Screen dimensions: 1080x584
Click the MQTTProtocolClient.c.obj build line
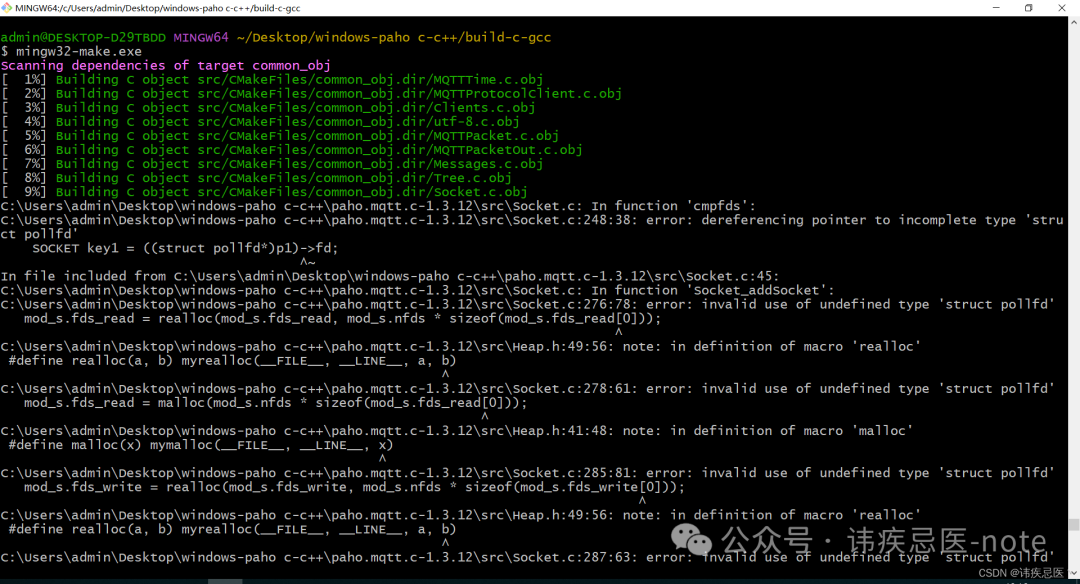pyautogui.click(x=311, y=94)
